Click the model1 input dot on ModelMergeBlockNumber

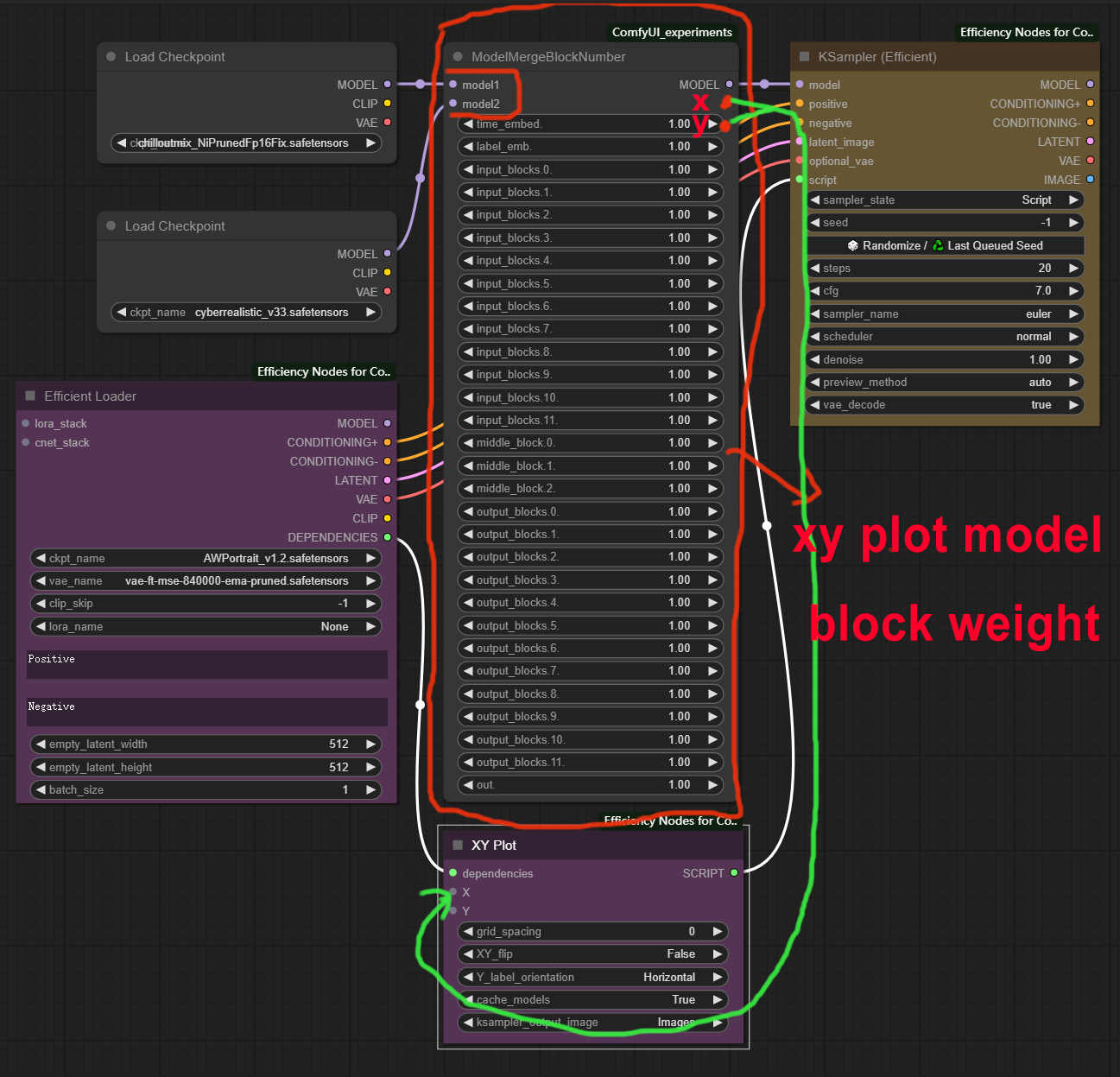coord(453,85)
